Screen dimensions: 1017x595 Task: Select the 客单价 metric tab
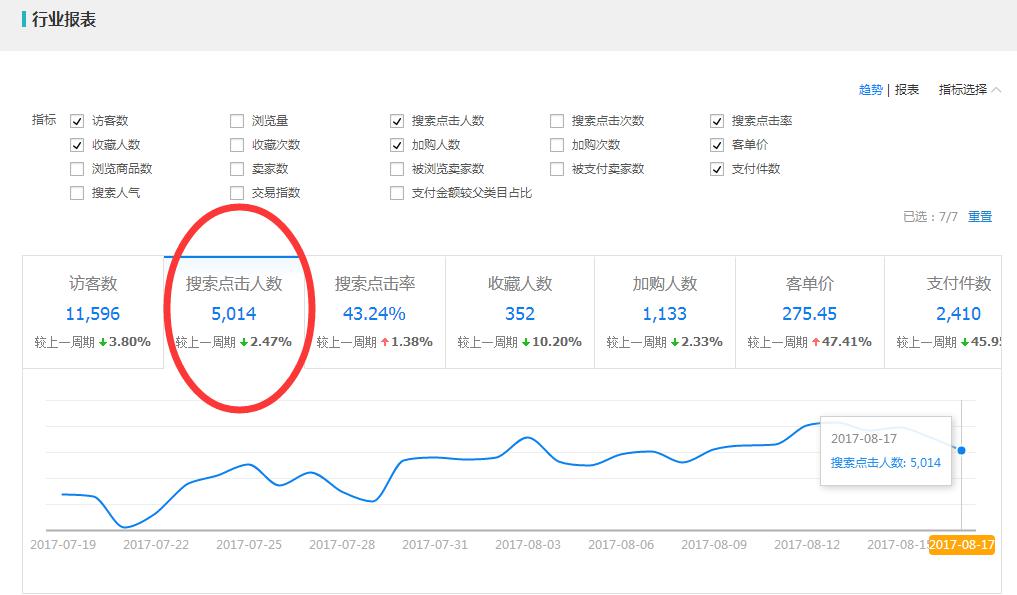pos(809,311)
